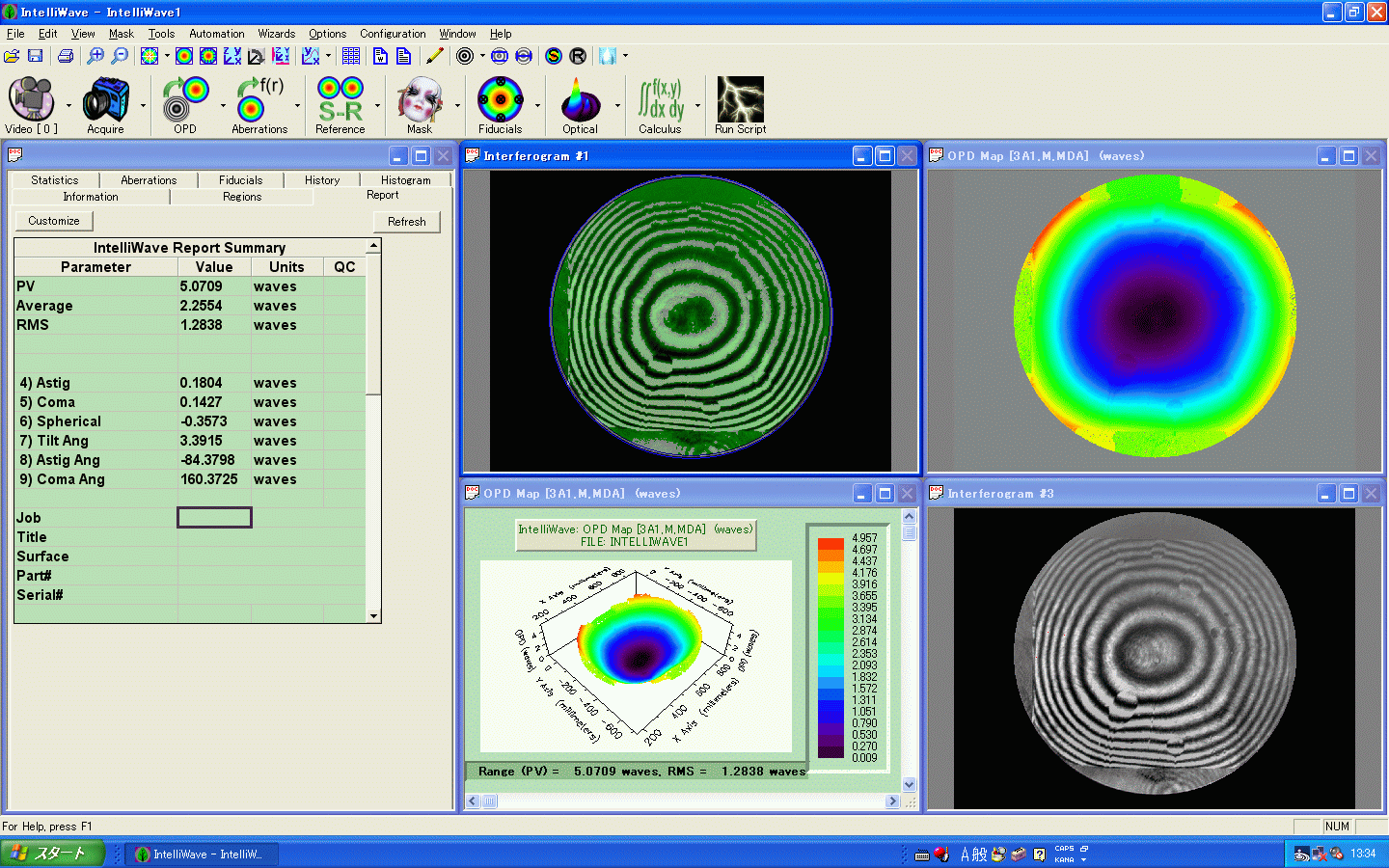This screenshot has width=1389, height=868.
Task: Expand the Fiducials dropdown arrow
Action: tap(537, 105)
